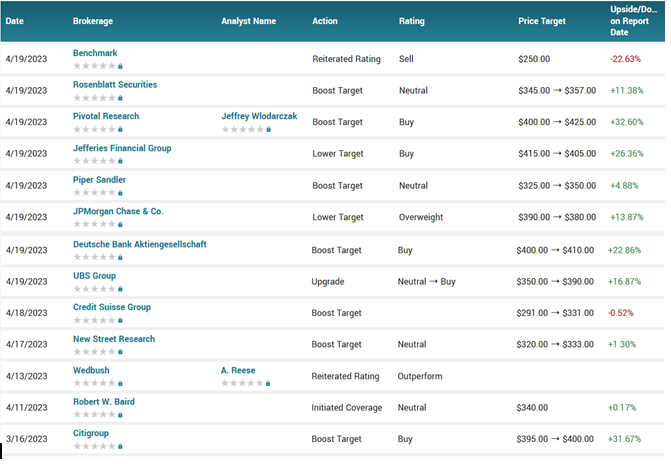
Task: Open the Benchmark brokerage link
Action: click(95, 53)
